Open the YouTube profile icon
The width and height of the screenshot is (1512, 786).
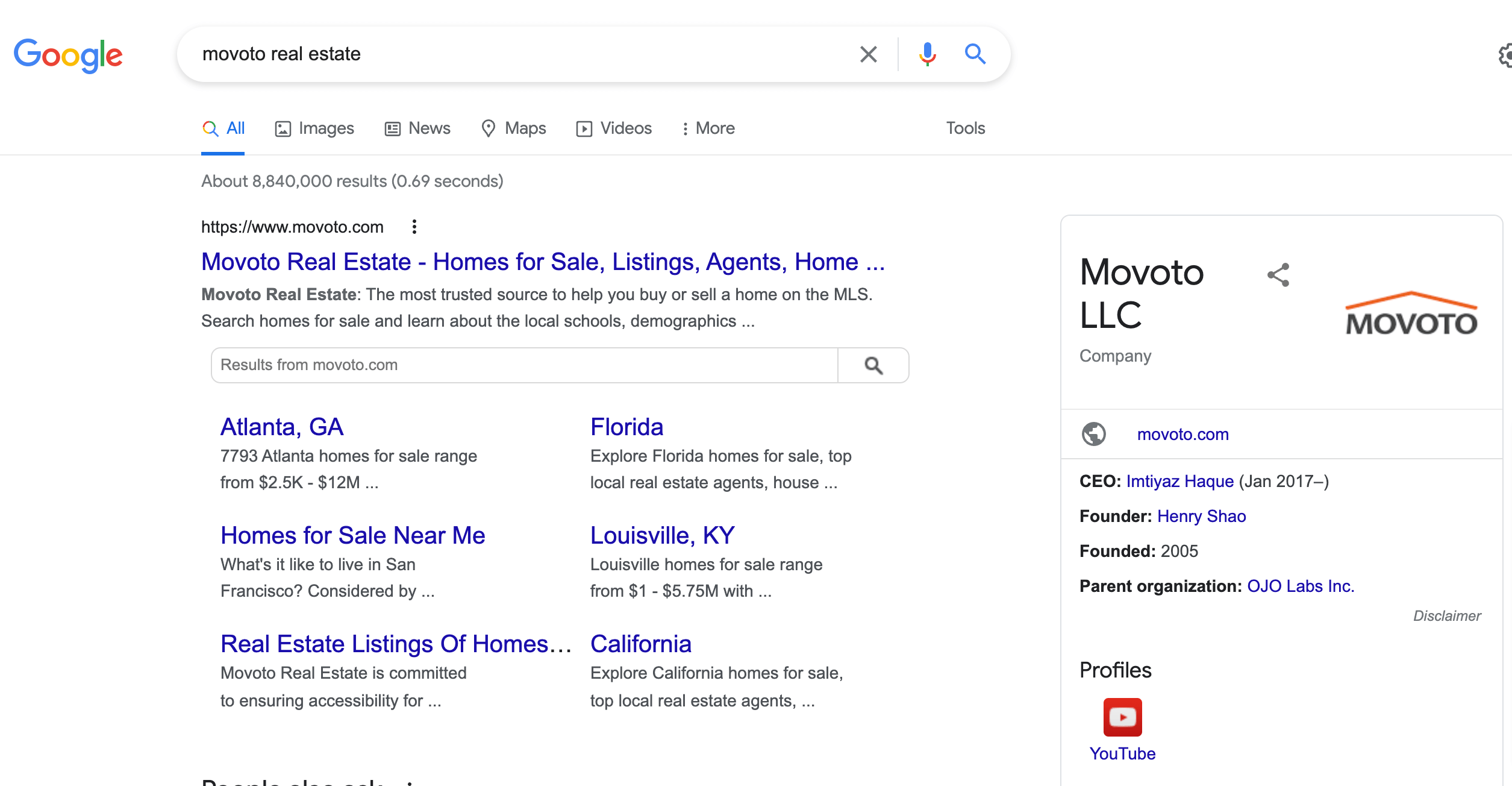pos(1122,717)
